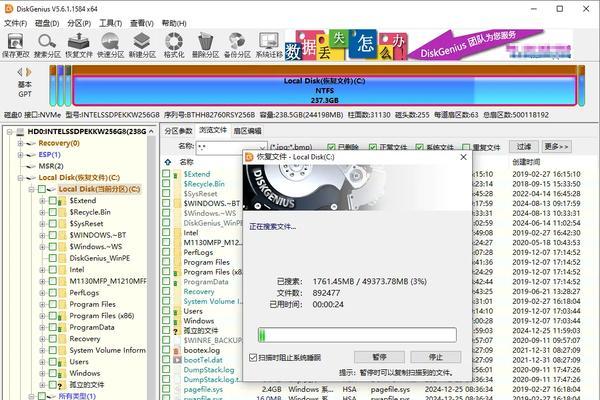Select the MSR(2) partition in tree
The width and height of the screenshot is (600, 400).
tap(51, 166)
